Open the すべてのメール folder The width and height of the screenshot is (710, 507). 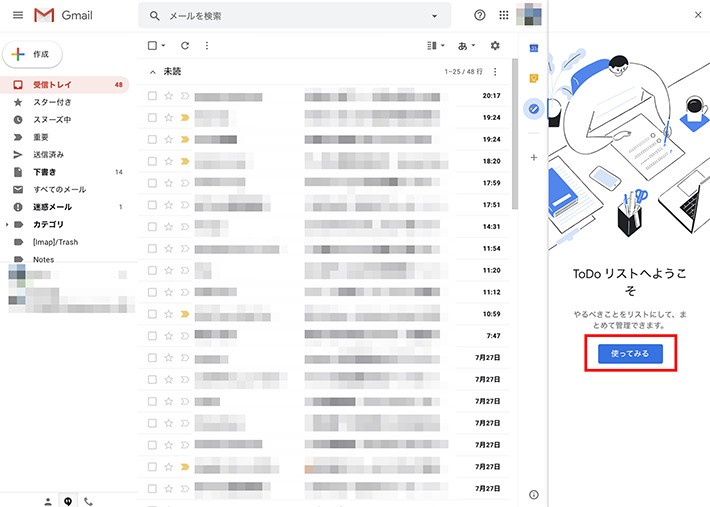click(x=65, y=190)
